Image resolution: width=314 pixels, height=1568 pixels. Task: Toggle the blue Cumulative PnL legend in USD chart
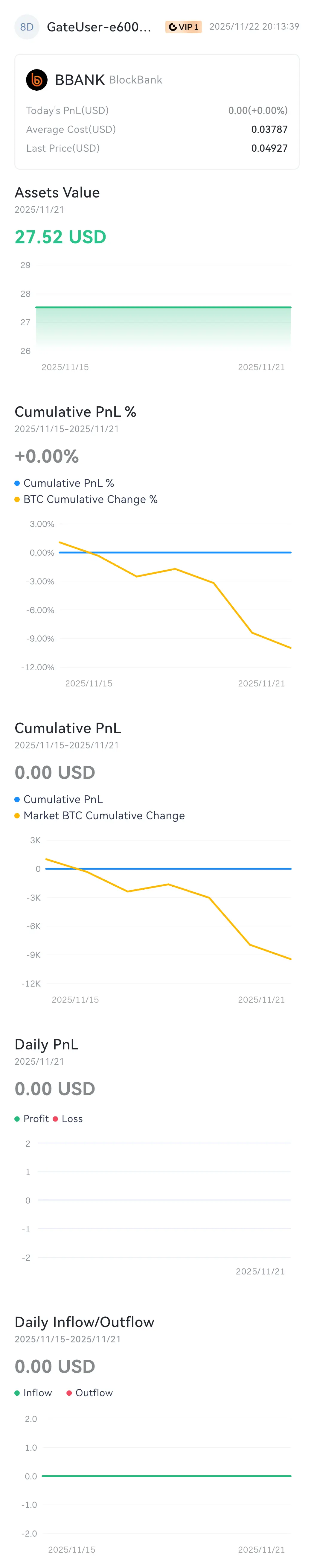pyautogui.click(x=58, y=799)
